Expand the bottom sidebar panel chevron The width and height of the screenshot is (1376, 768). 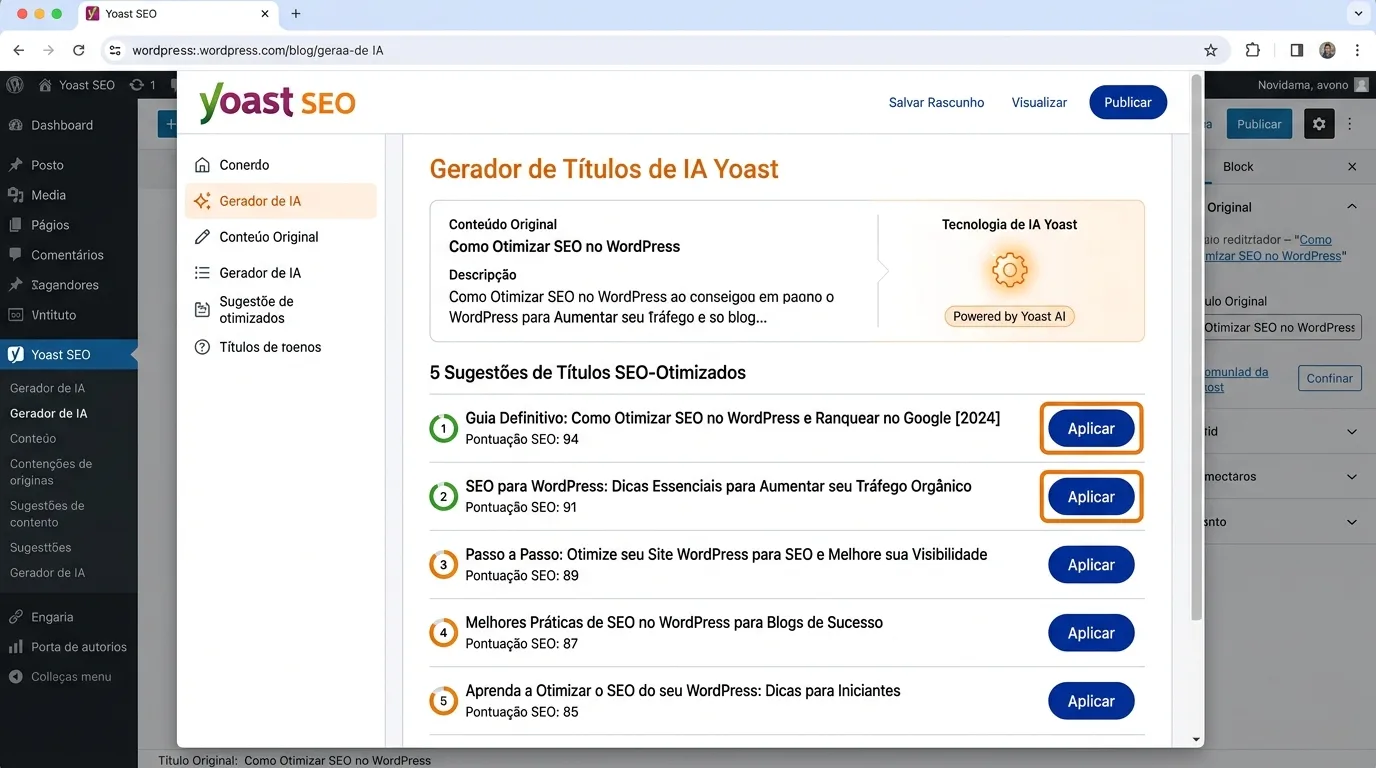(1352, 522)
